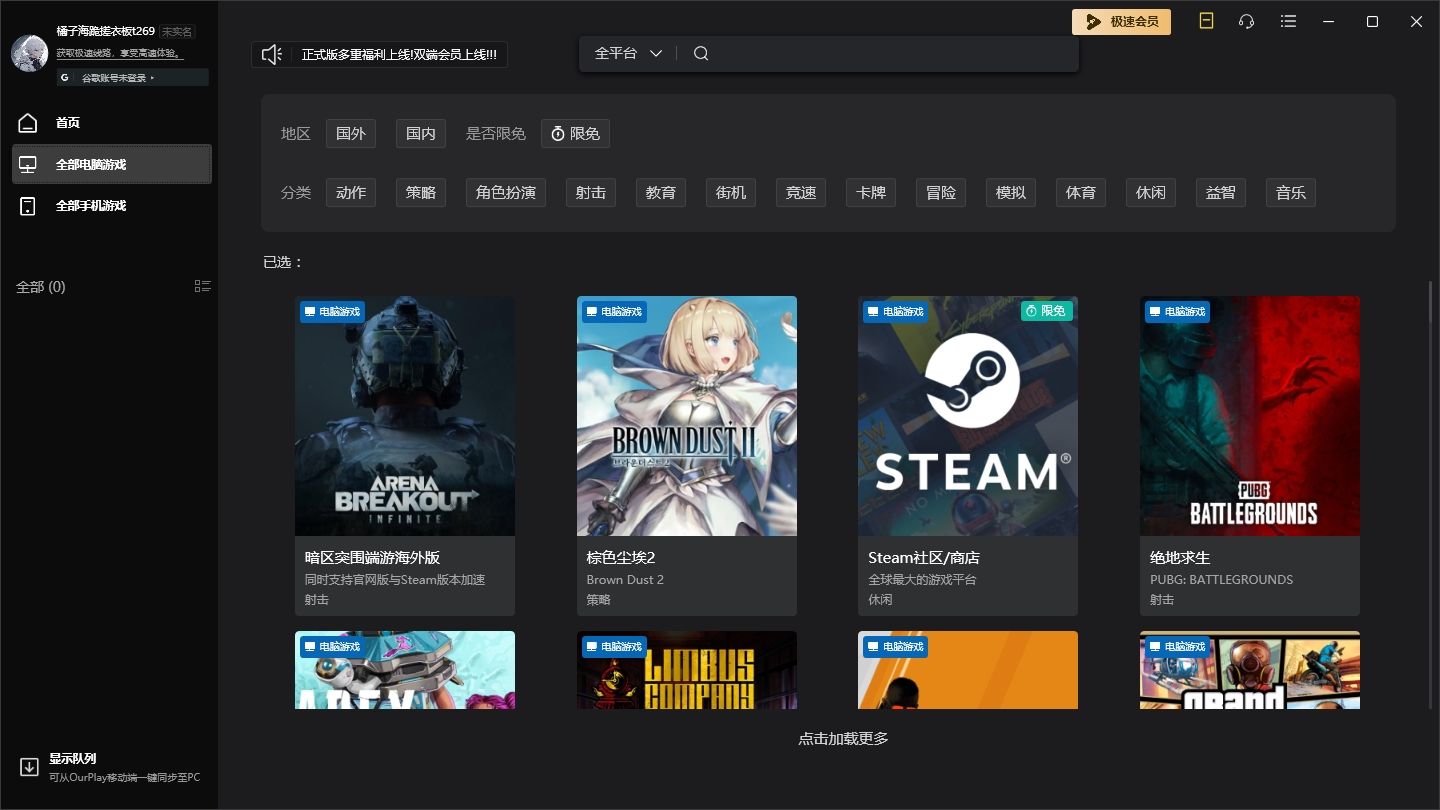Click the 未实名 verification tag
This screenshot has height=810, width=1440.
tap(177, 32)
